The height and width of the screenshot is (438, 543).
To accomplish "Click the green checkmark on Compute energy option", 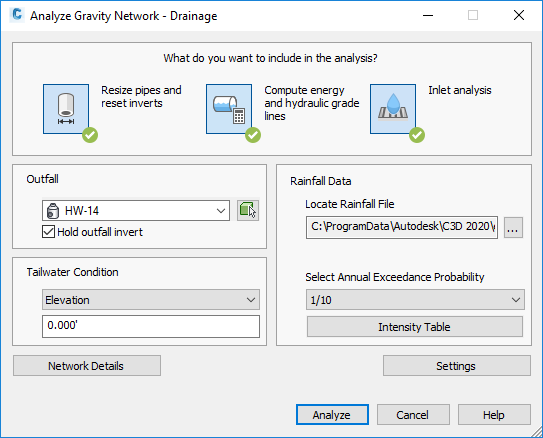I will click(x=253, y=135).
